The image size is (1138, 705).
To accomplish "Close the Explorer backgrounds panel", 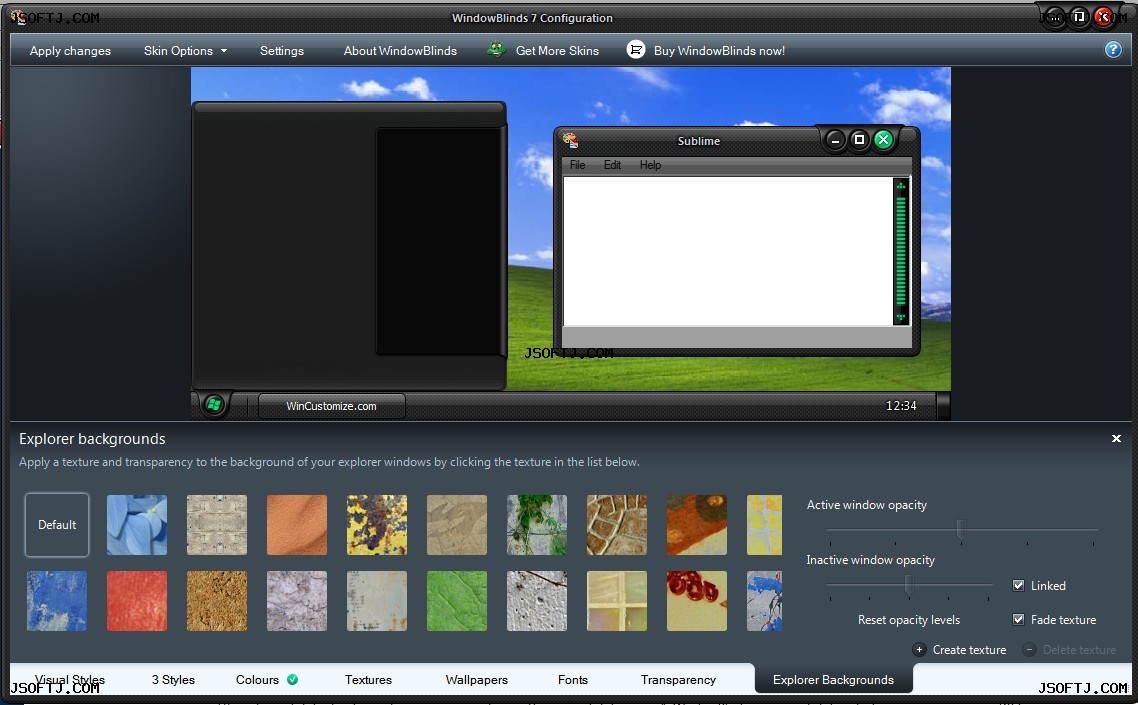I will coord(1116,439).
